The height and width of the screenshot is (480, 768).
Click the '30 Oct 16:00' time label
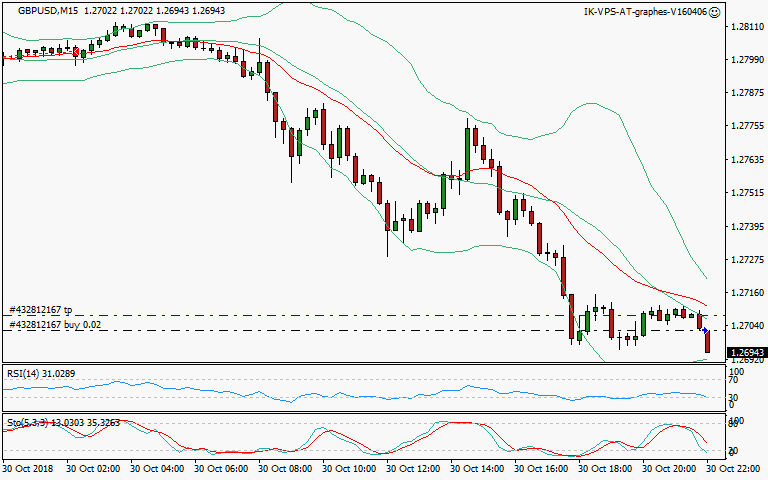[x=541, y=469]
